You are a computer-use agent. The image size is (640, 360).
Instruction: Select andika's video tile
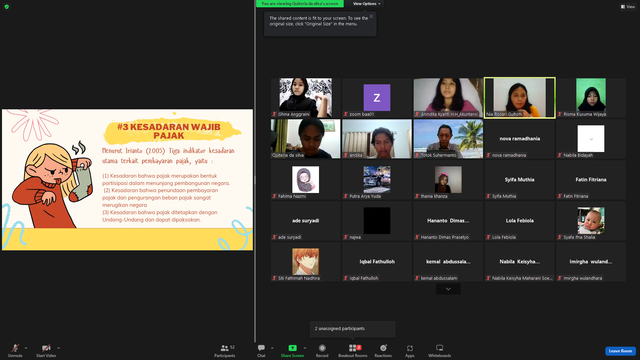(x=377, y=139)
